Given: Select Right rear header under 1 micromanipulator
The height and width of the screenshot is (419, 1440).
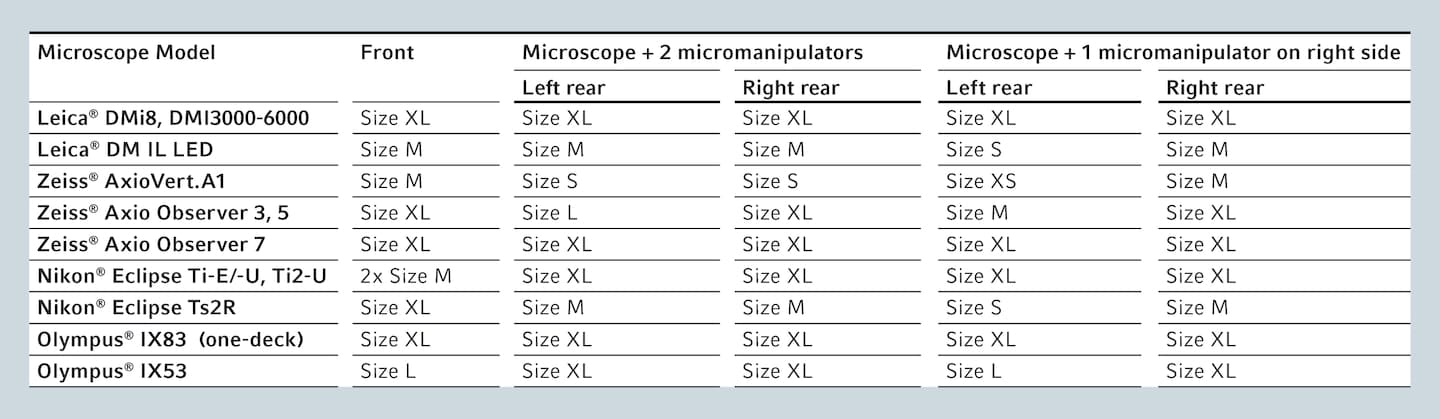Looking at the screenshot, I should click(x=1215, y=88).
